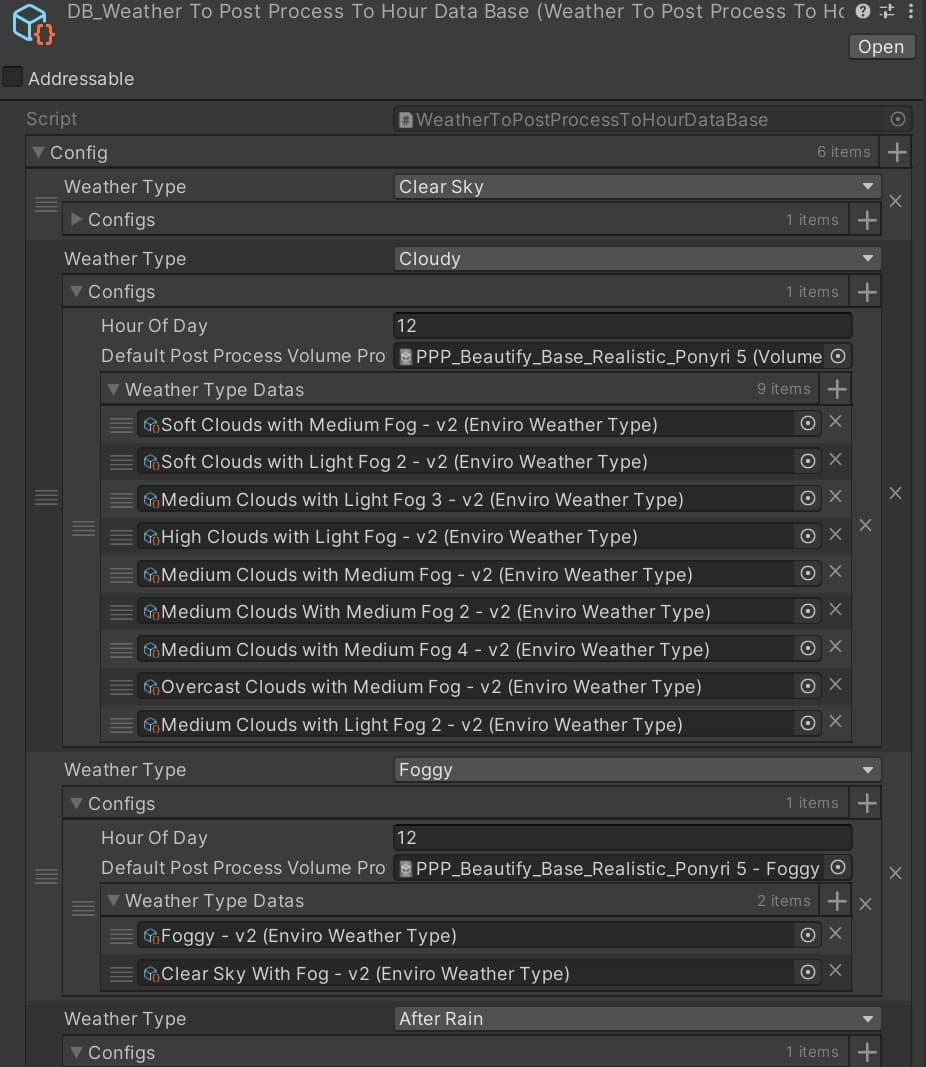926x1067 pixels.
Task: Collapse the Config list foldout
Action: pyautogui.click(x=39, y=152)
